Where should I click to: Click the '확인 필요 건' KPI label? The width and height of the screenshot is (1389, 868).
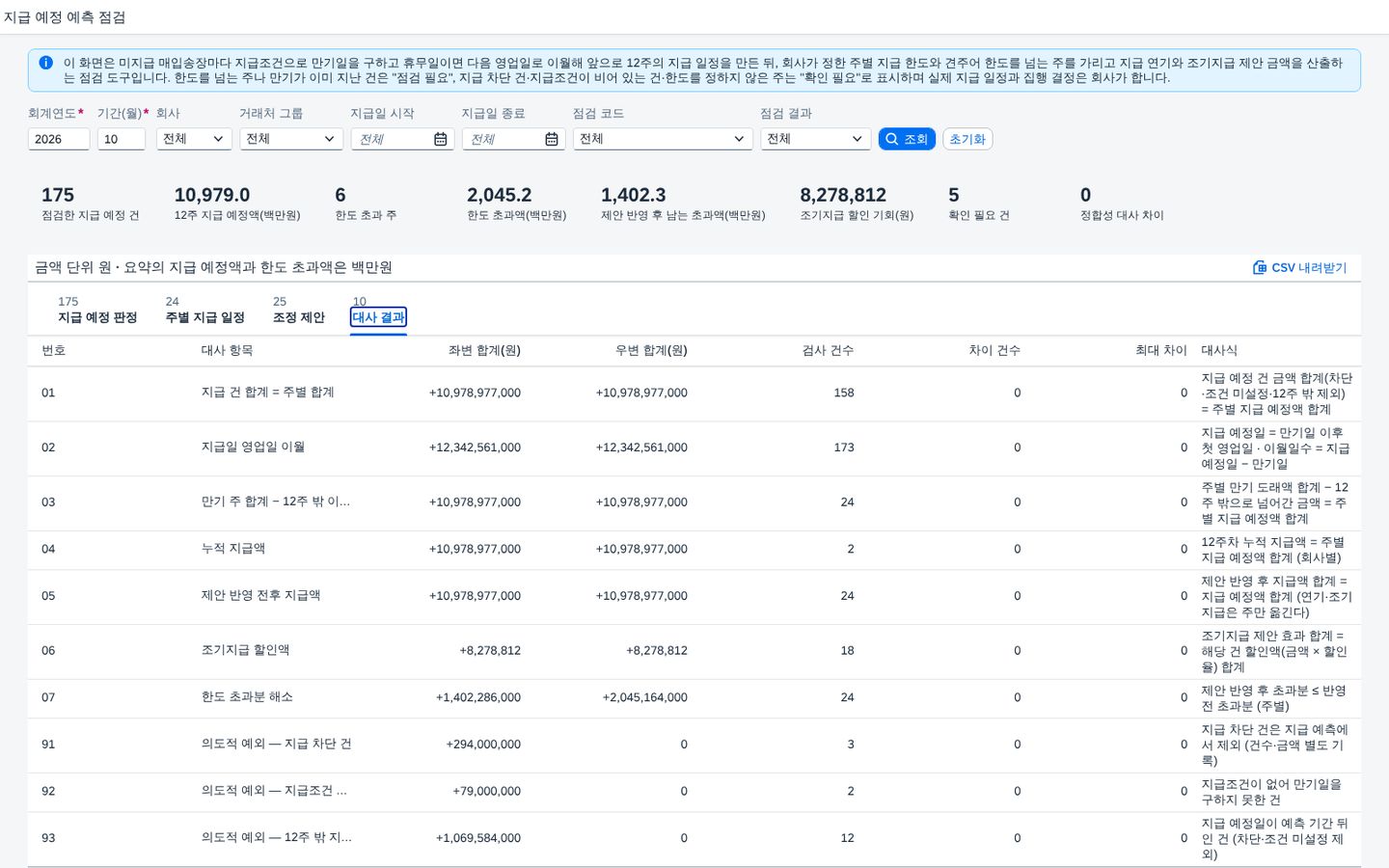979,215
